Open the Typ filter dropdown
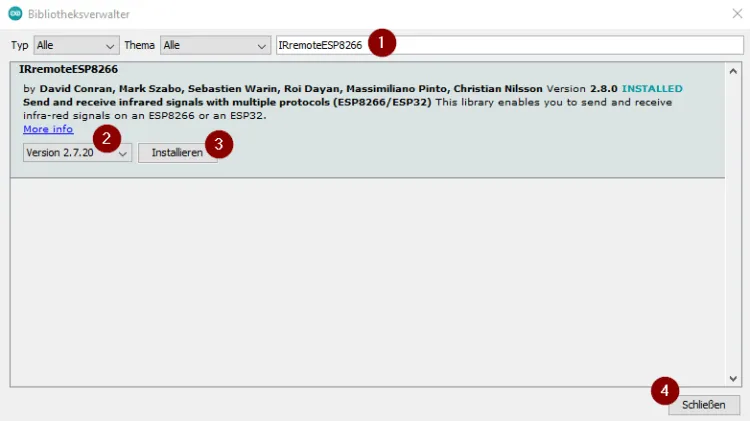The width and height of the screenshot is (750, 421). click(76, 46)
